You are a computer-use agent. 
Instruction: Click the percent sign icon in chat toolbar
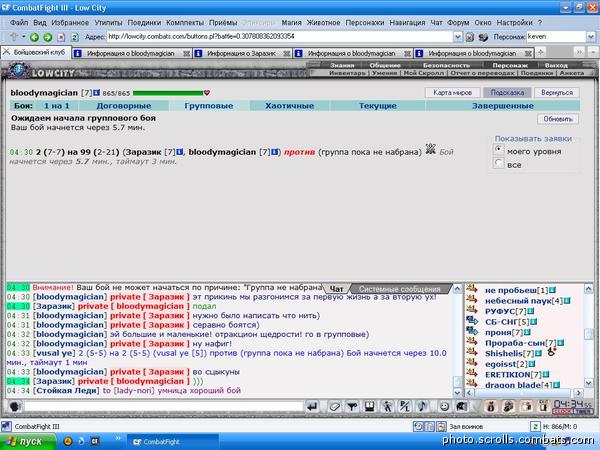pyautogui.click(x=404, y=406)
